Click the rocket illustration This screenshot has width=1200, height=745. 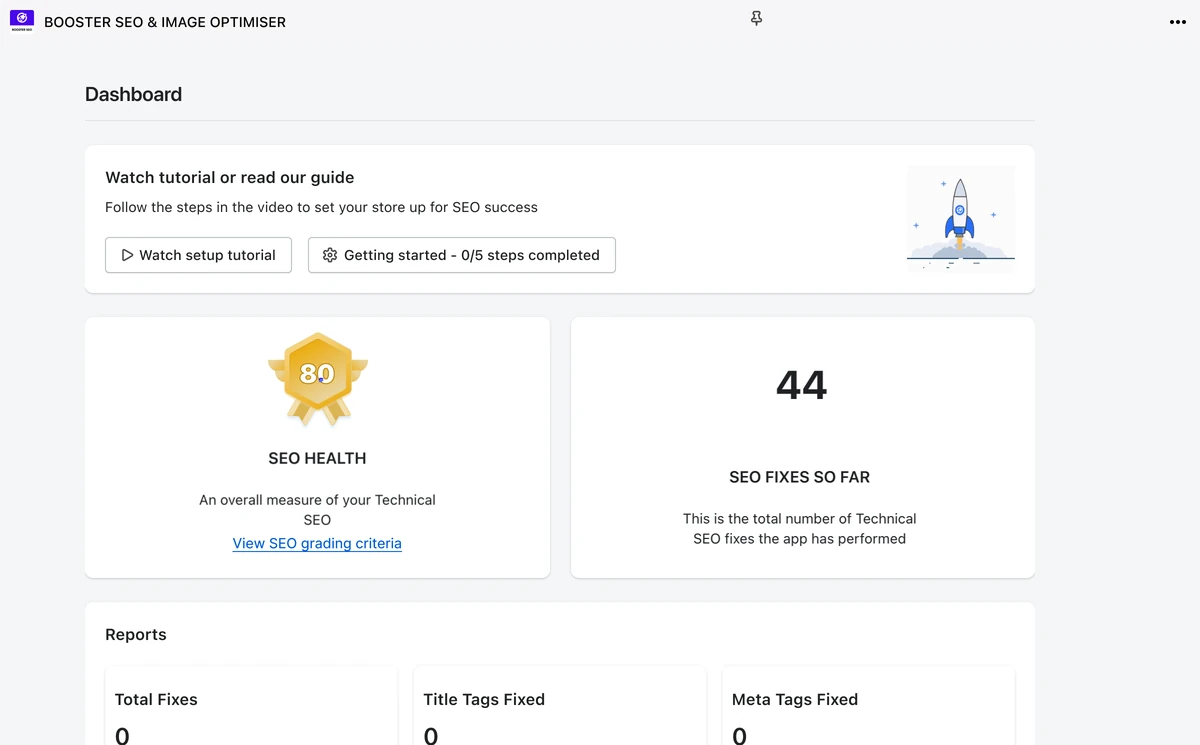(960, 220)
